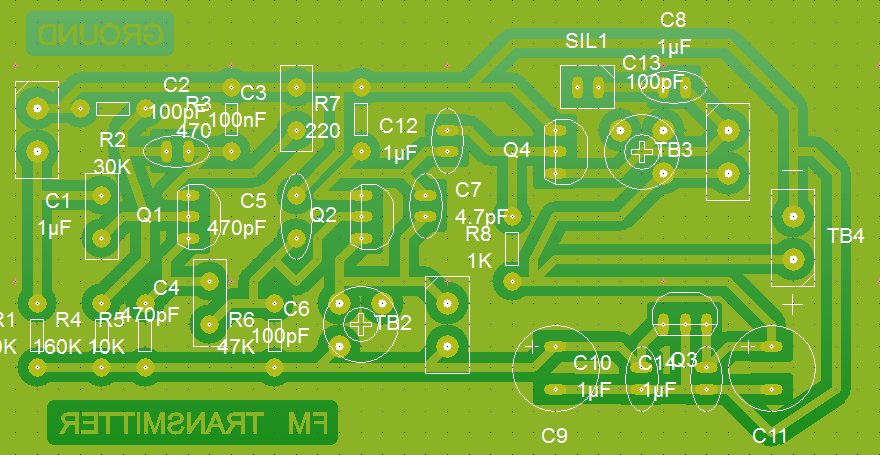Click the R3 resistor designator
This screenshot has width=880, height=455.
pos(198,103)
